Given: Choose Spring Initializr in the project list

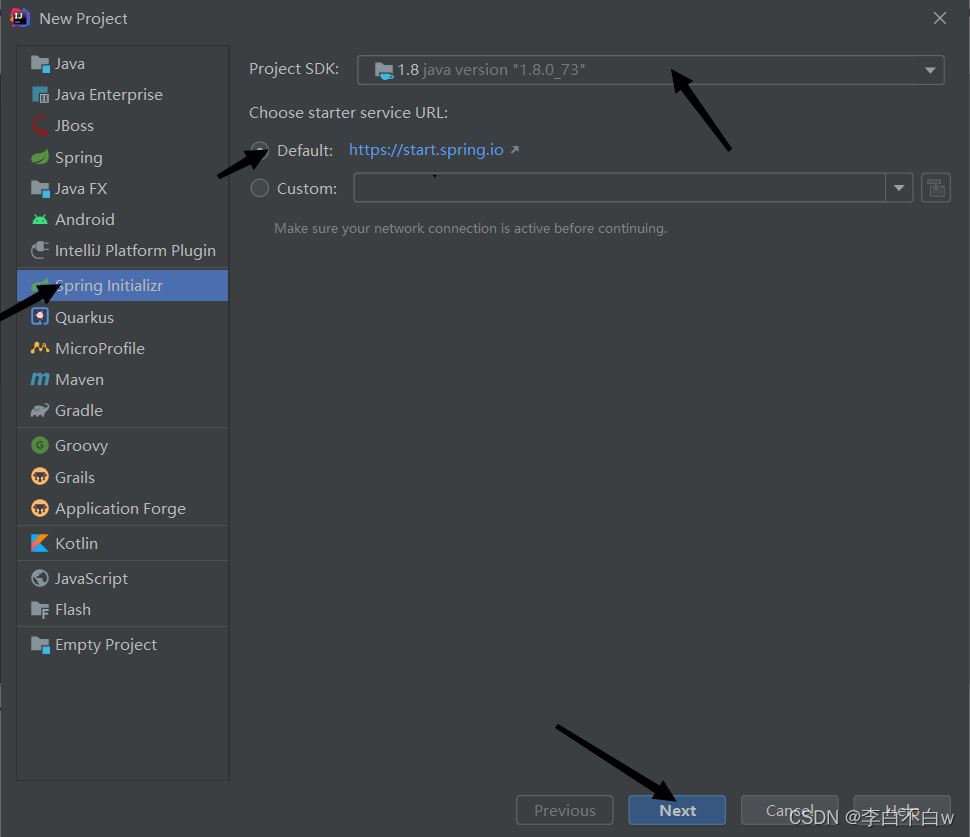Looking at the screenshot, I should [x=122, y=285].
